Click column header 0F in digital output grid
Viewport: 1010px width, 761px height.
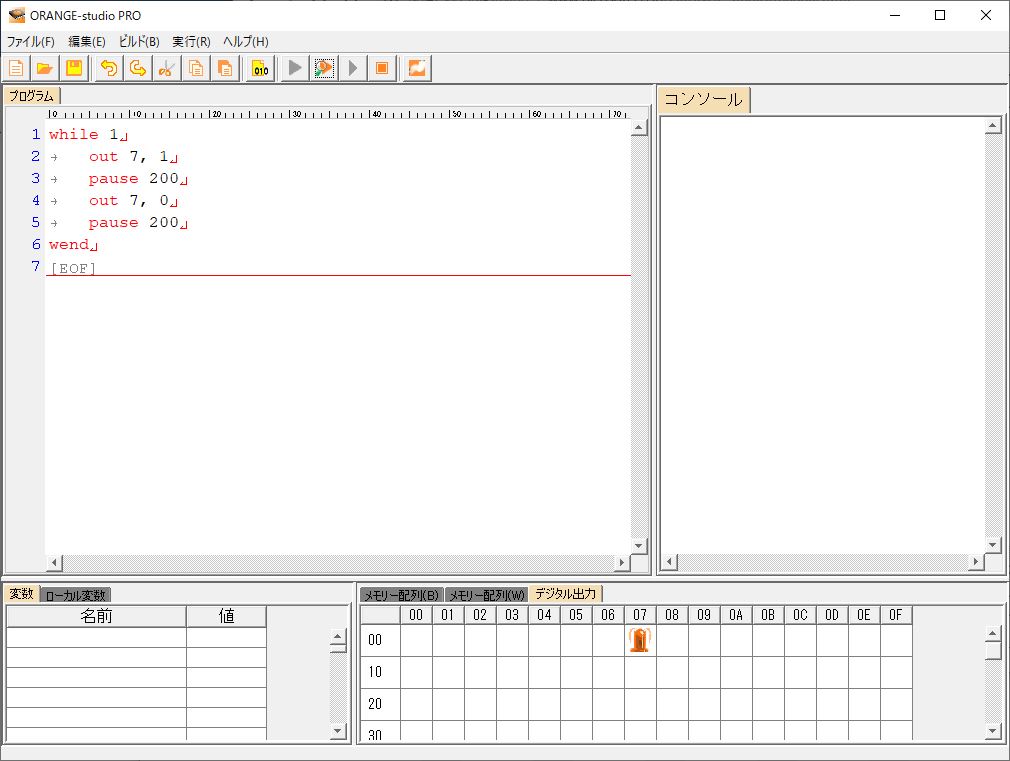pos(895,615)
